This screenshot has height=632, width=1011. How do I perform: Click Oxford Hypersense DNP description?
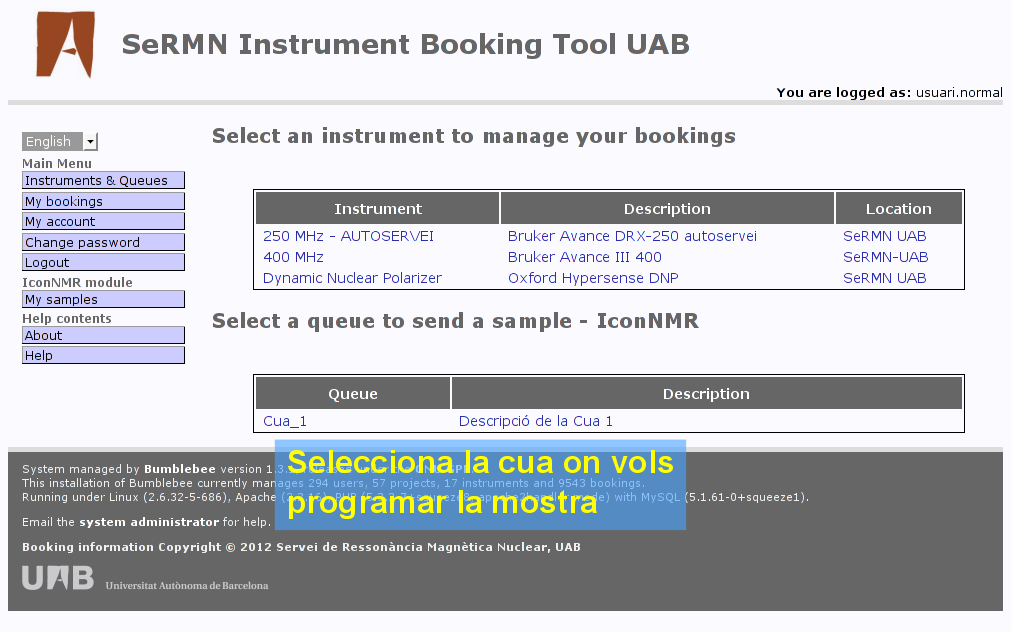[593, 278]
